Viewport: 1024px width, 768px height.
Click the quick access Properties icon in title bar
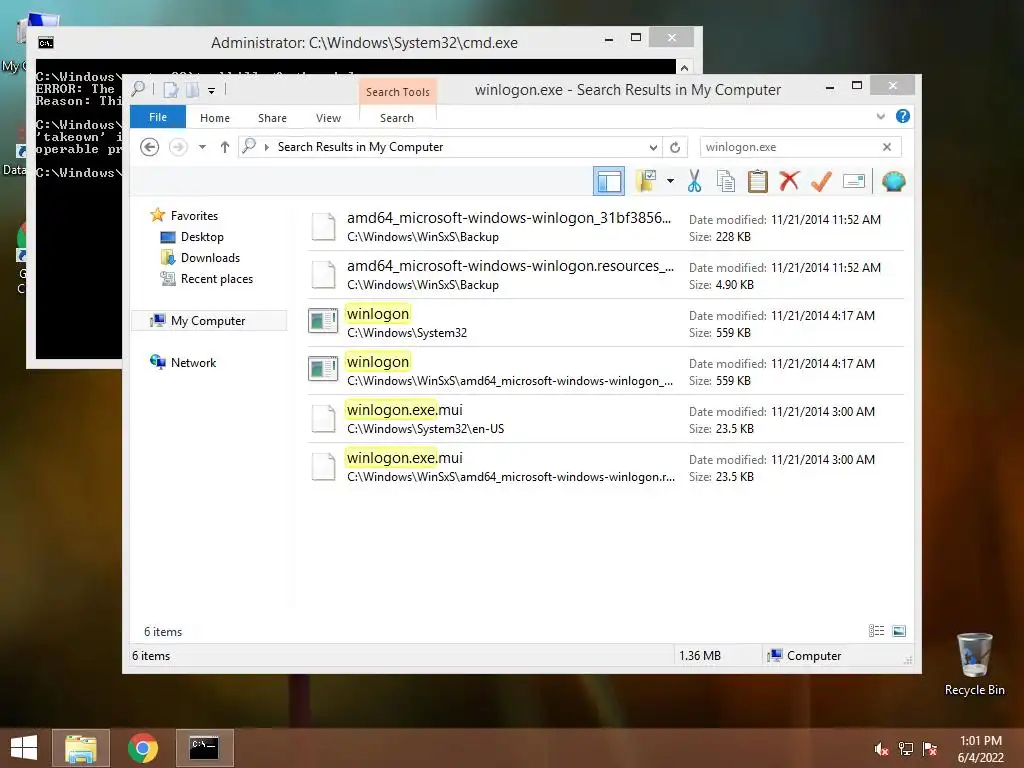pos(170,90)
